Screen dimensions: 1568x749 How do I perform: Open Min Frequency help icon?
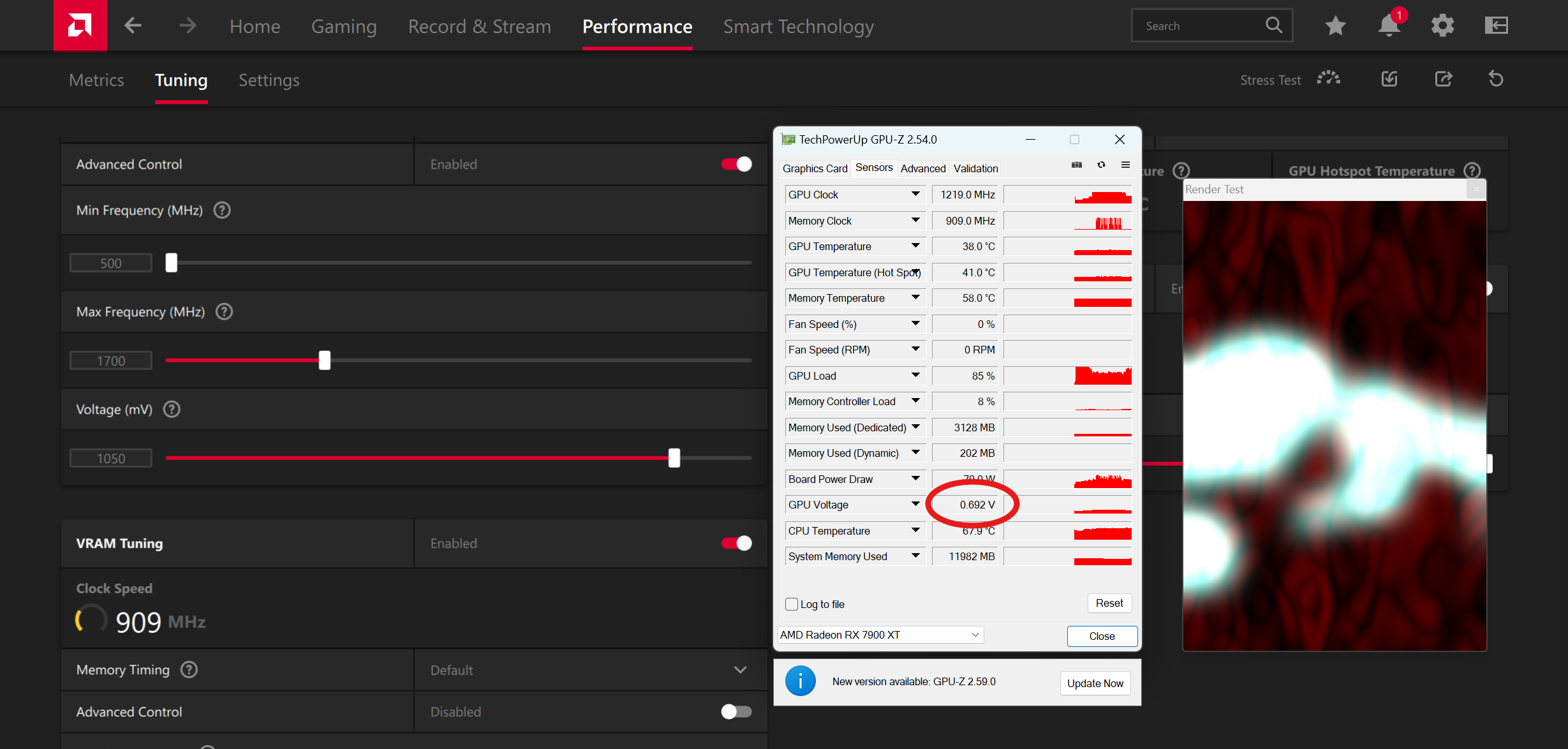pyautogui.click(x=222, y=210)
